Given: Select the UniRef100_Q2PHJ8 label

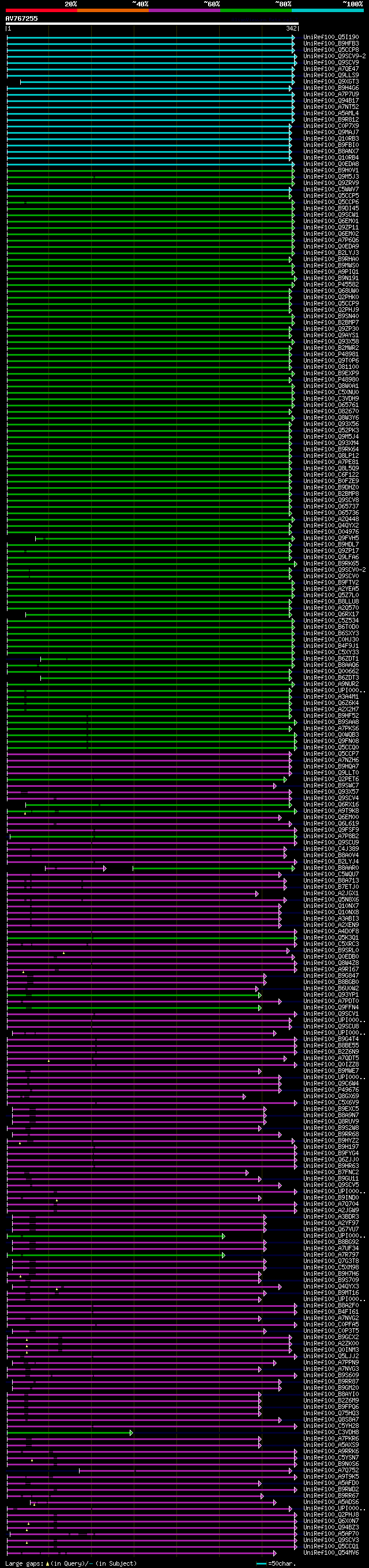Looking at the screenshot, I should [330, 1514].
